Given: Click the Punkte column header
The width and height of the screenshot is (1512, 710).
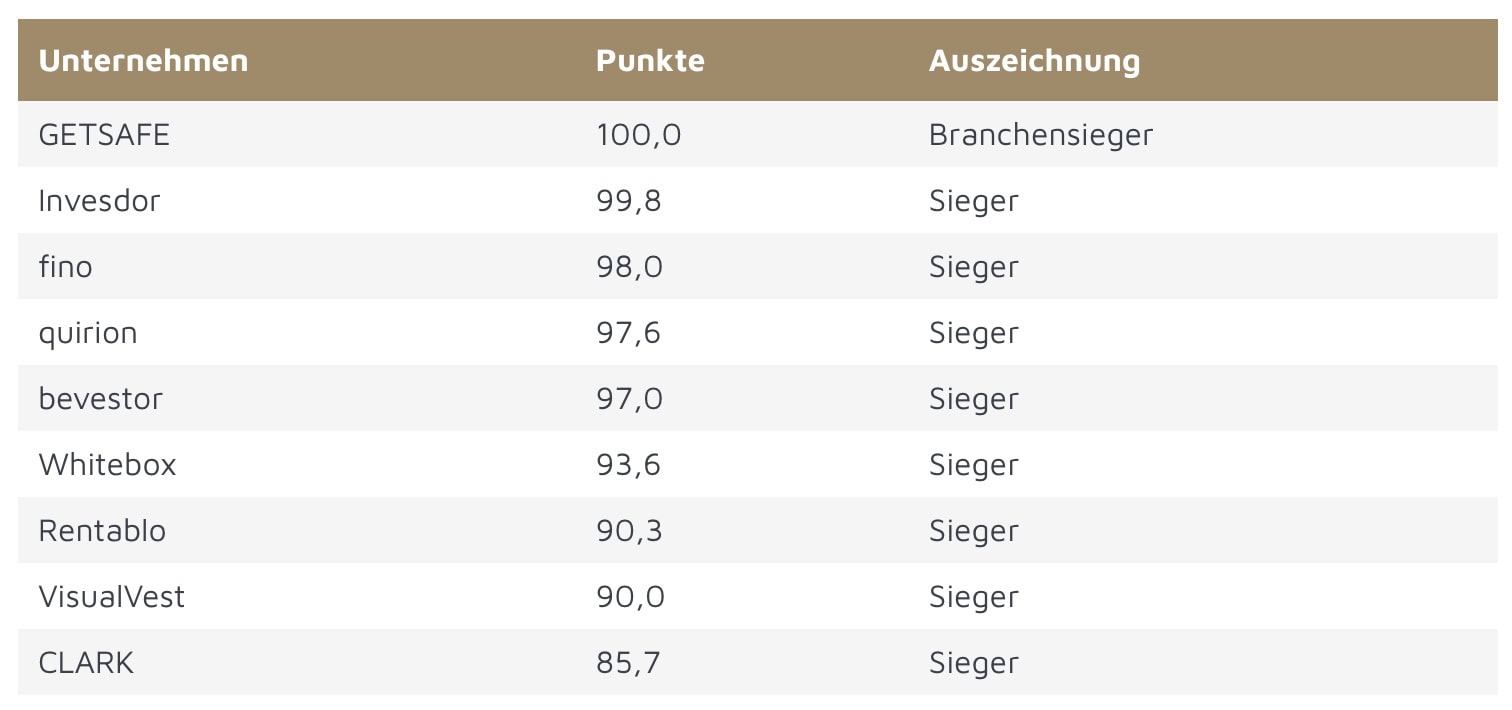Looking at the screenshot, I should 650,60.
